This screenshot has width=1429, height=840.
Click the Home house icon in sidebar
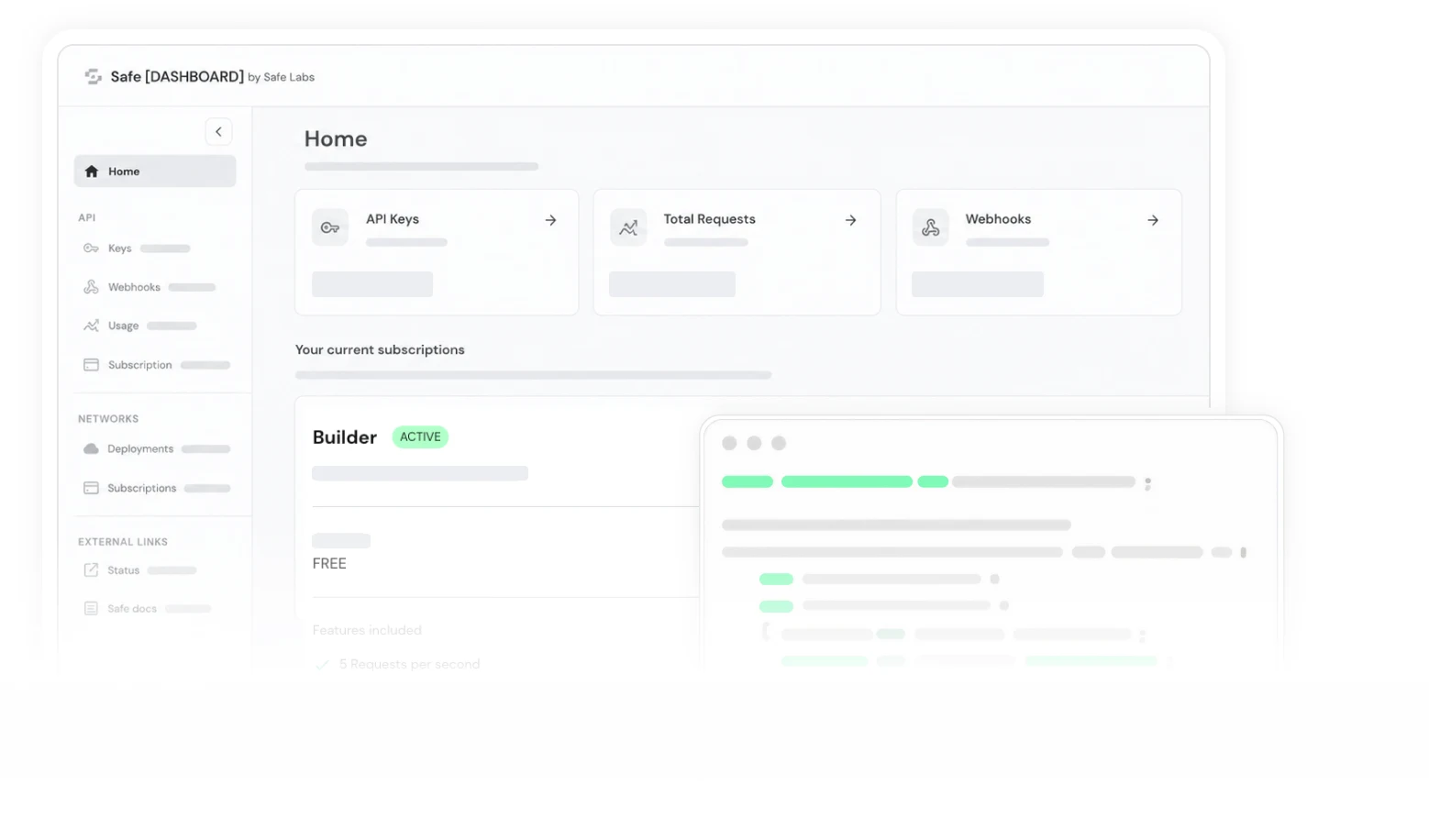coord(92,171)
